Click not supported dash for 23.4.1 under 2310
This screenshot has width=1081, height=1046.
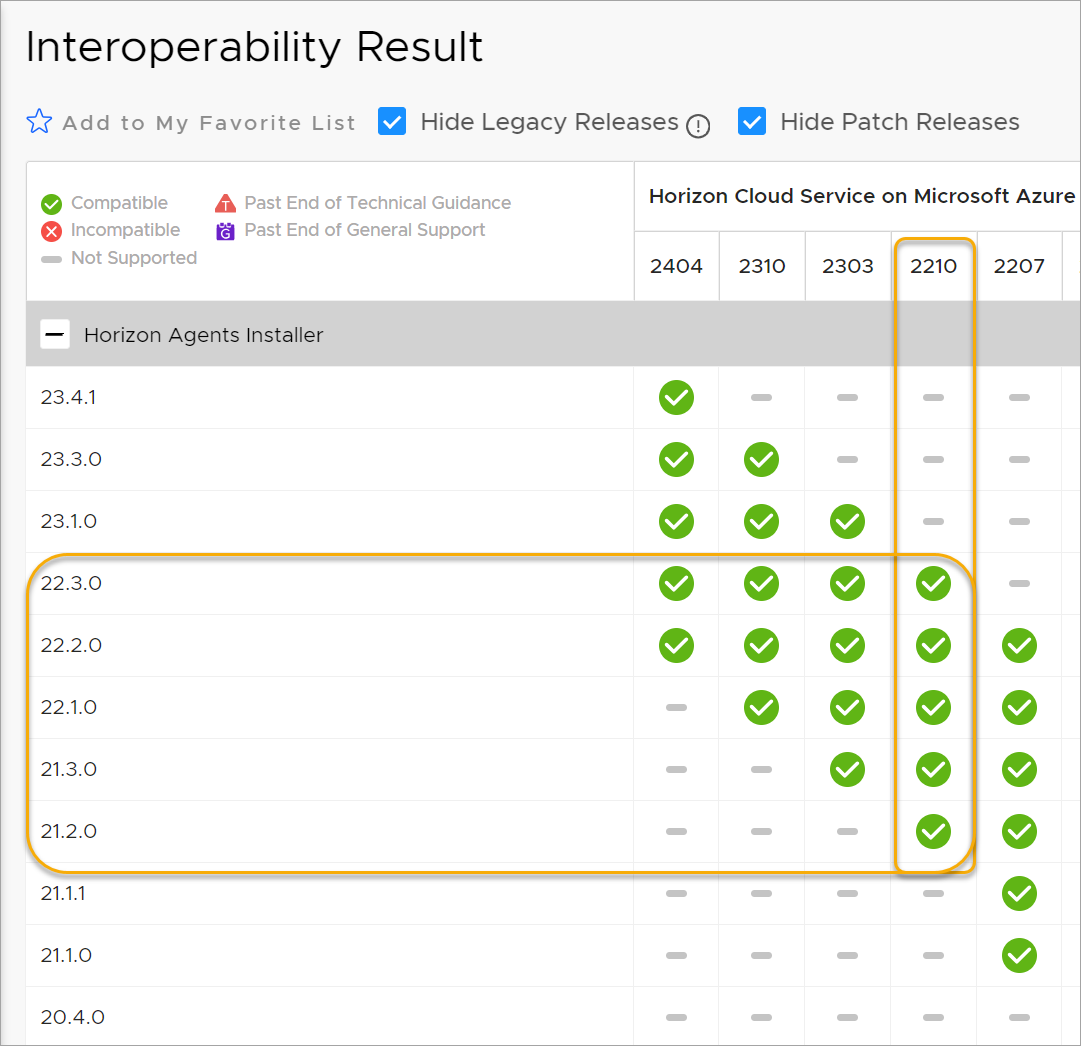click(762, 397)
